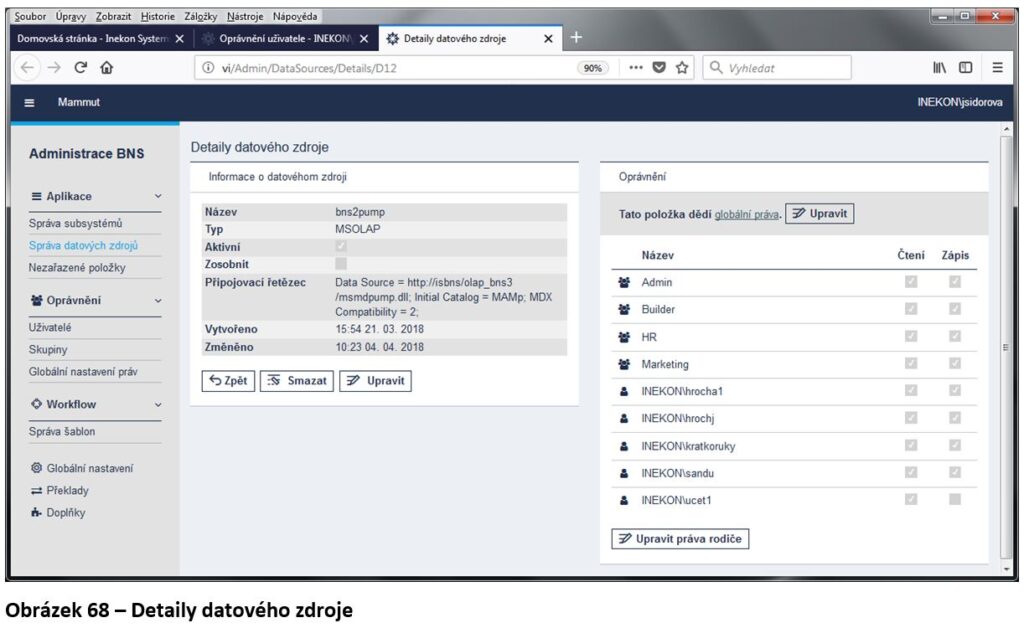Open Nezařazené položky in sidebar

point(77,268)
